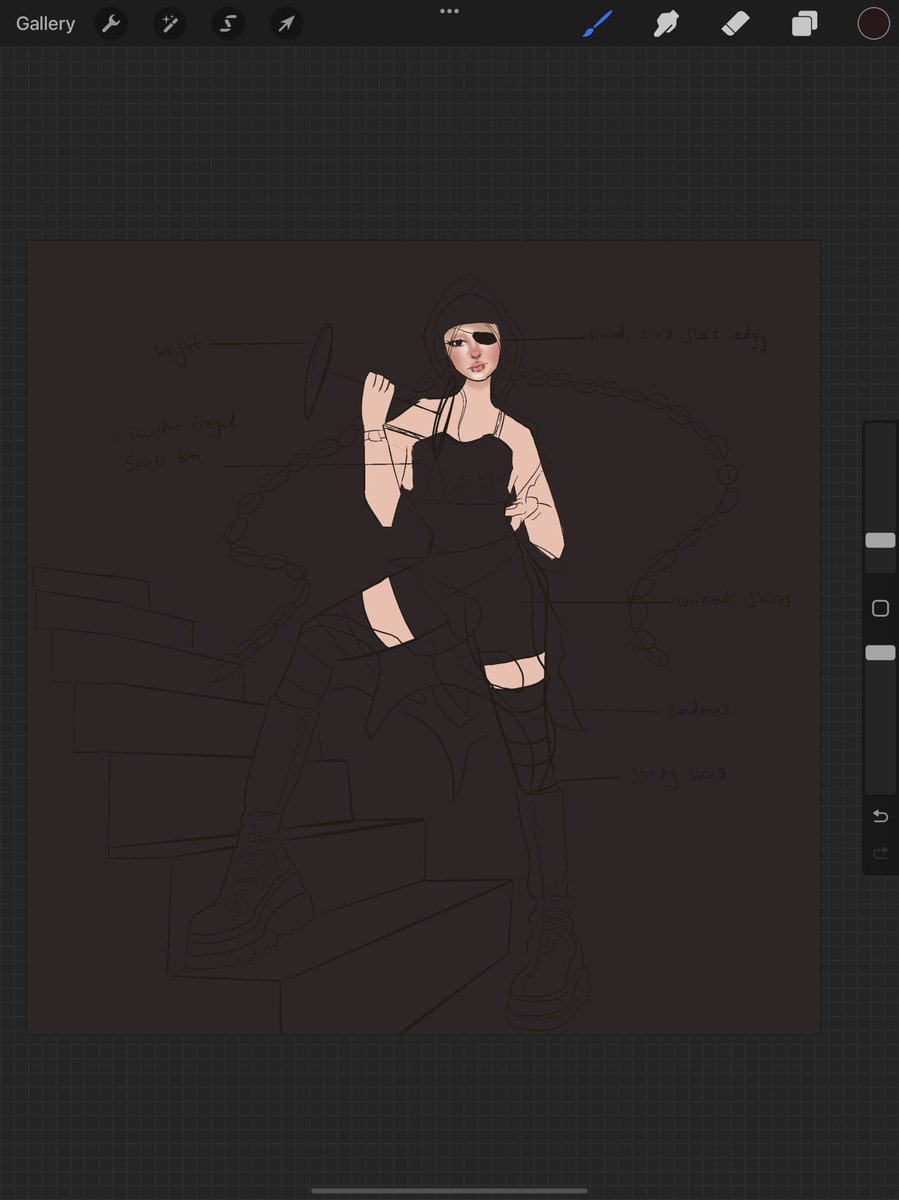Open the Actions wrench menu
The width and height of the screenshot is (899, 1200).
point(111,24)
